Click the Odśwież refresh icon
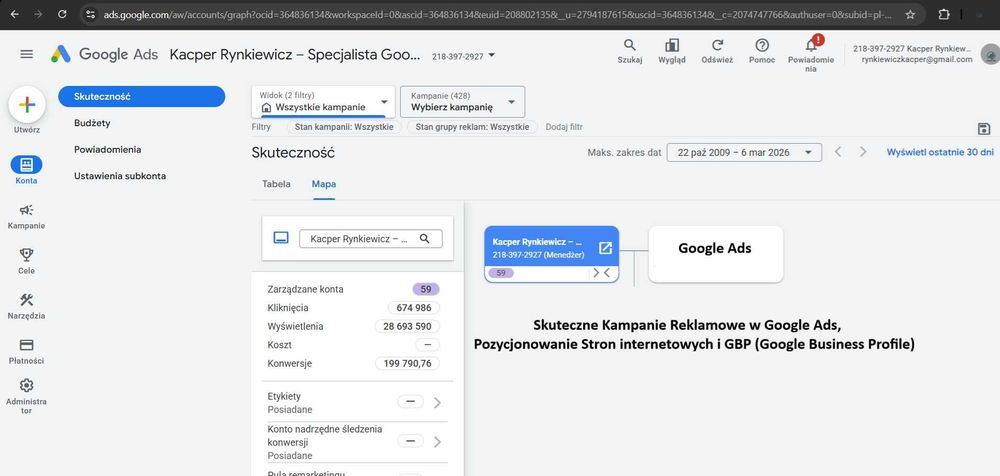Image resolution: width=1000 pixels, height=476 pixels. (717, 46)
